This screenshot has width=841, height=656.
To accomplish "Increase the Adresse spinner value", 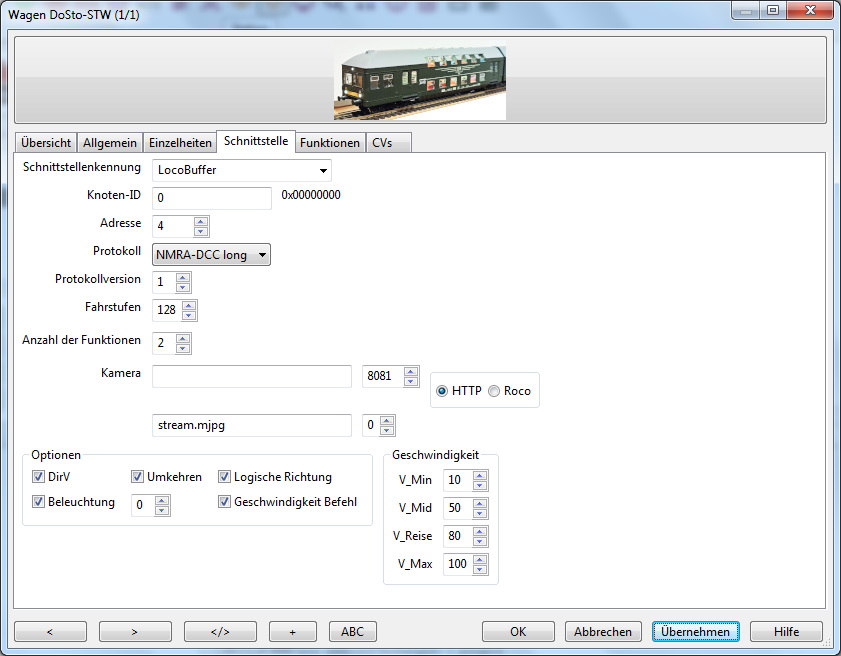I will pos(201,221).
